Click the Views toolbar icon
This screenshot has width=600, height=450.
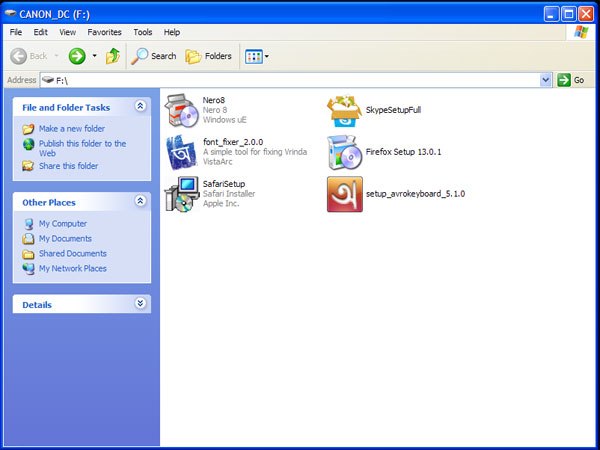(253, 57)
